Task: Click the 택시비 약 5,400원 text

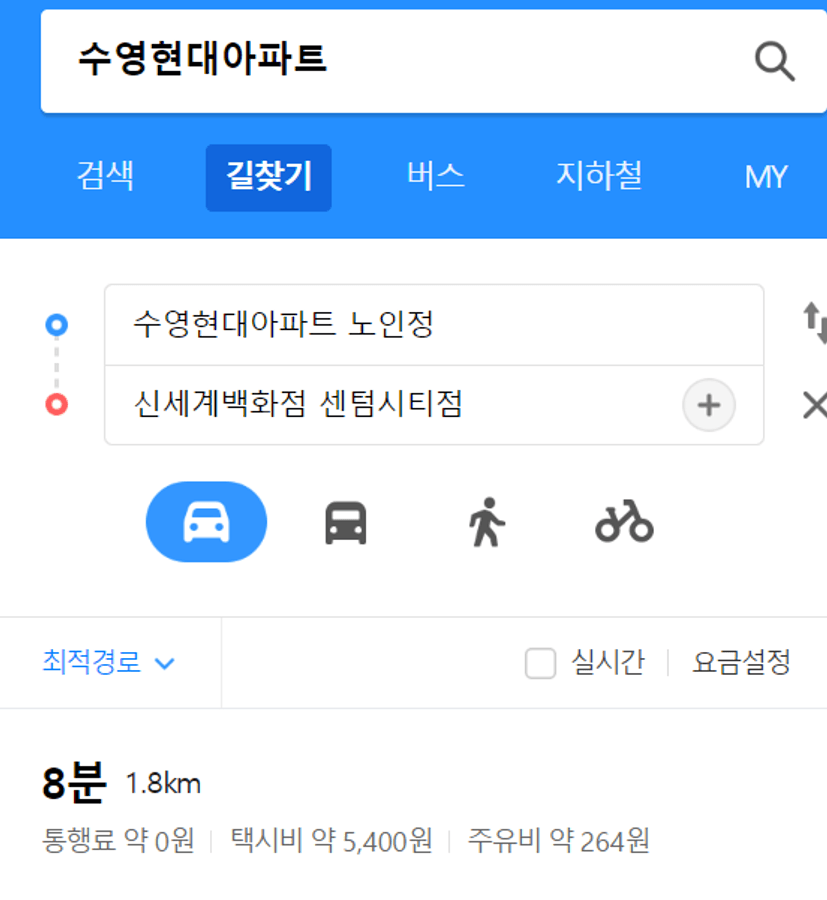Action: point(331,841)
